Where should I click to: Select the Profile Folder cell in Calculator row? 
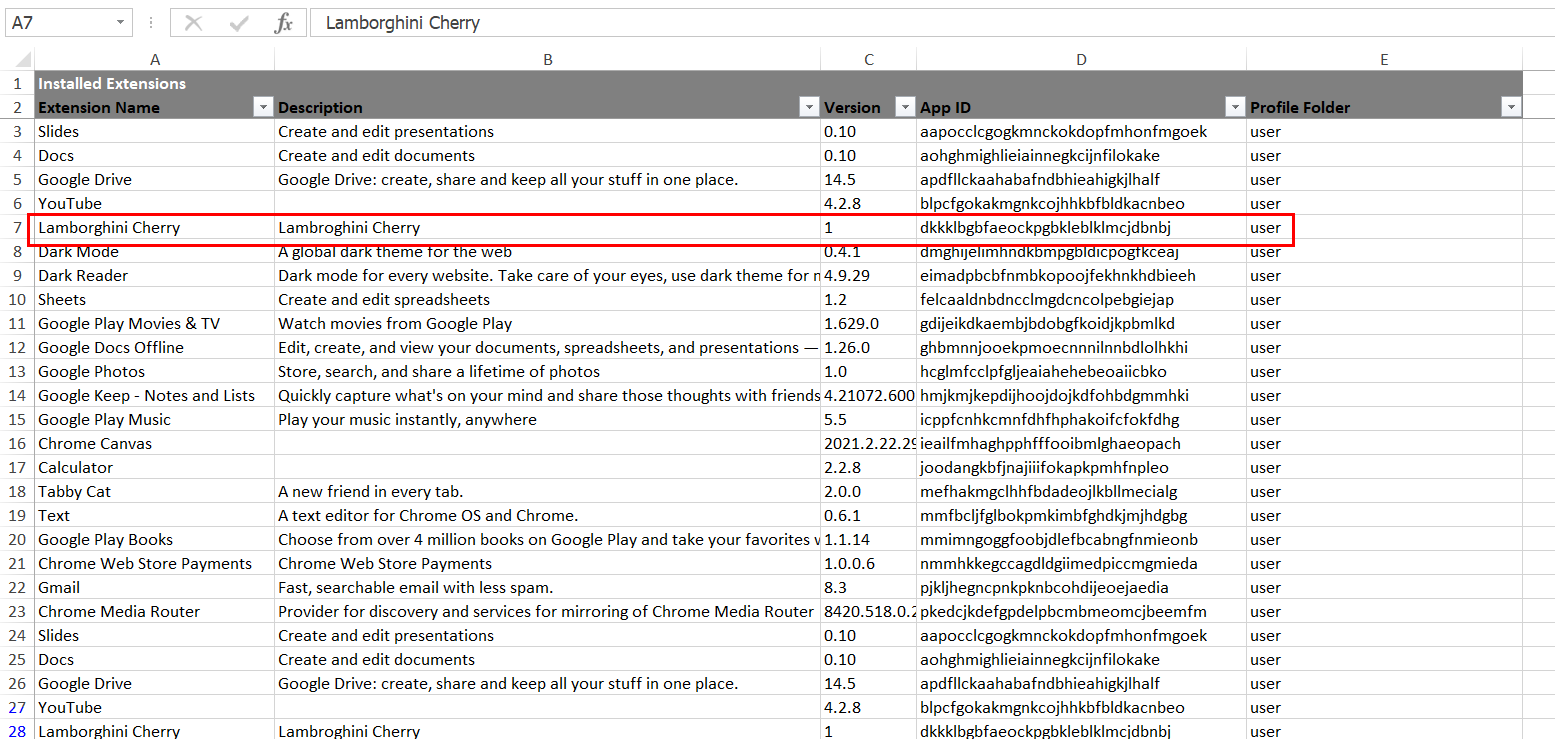click(x=1385, y=467)
